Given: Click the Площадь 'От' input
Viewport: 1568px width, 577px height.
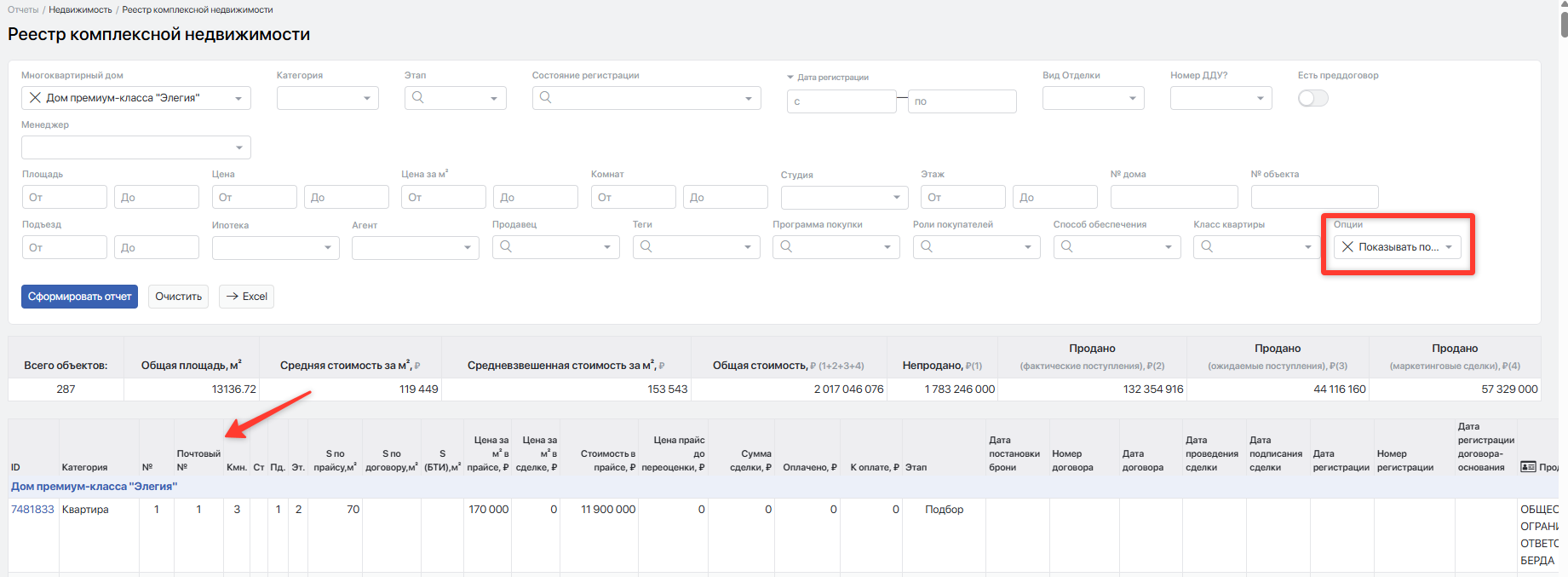Looking at the screenshot, I should 65,197.
